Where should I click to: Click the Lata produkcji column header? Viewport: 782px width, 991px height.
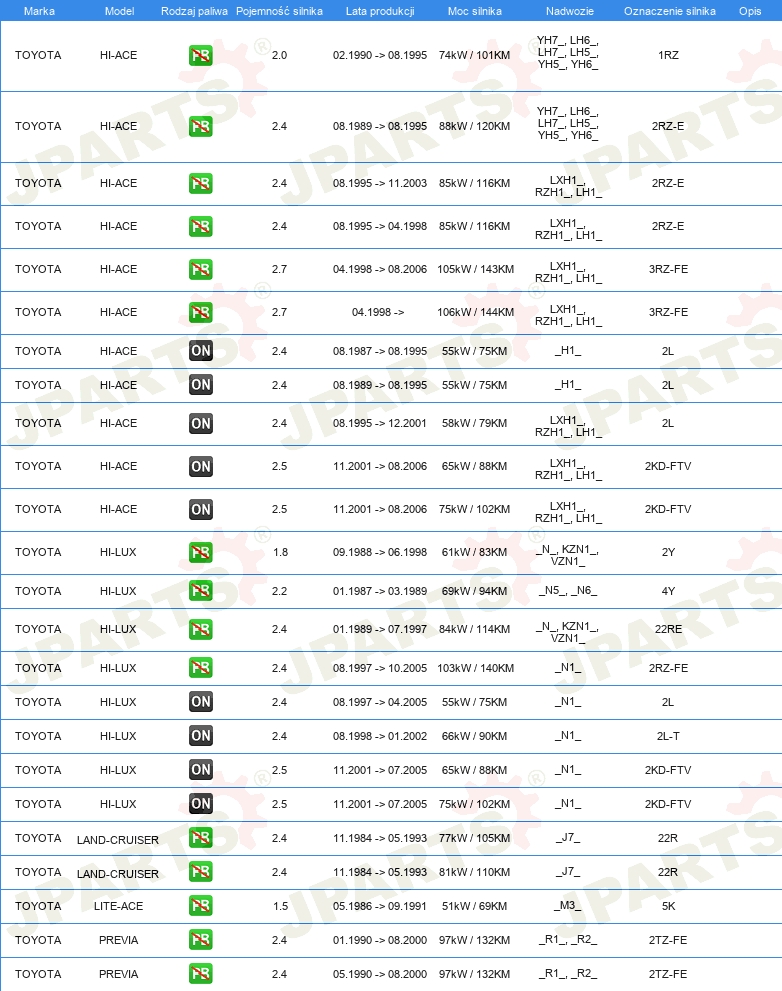pos(380,11)
